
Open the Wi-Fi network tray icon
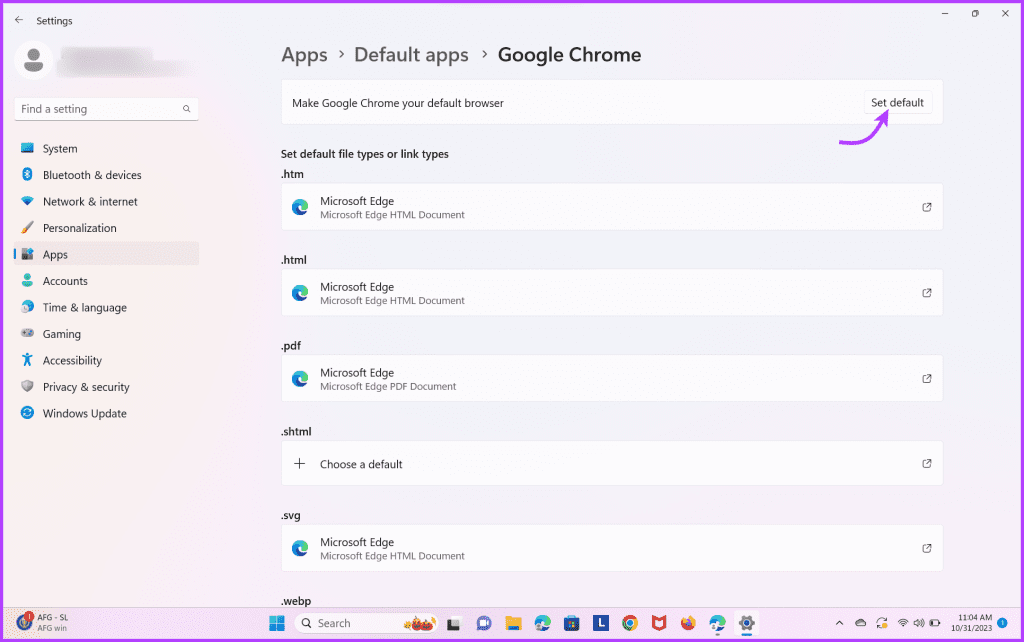903,623
